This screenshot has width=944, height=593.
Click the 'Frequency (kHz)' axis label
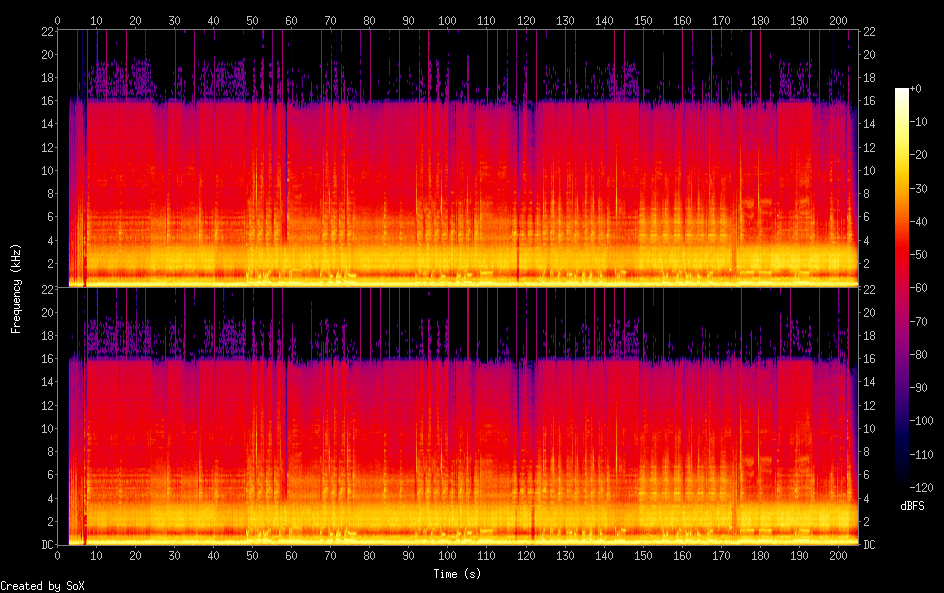click(x=16, y=288)
